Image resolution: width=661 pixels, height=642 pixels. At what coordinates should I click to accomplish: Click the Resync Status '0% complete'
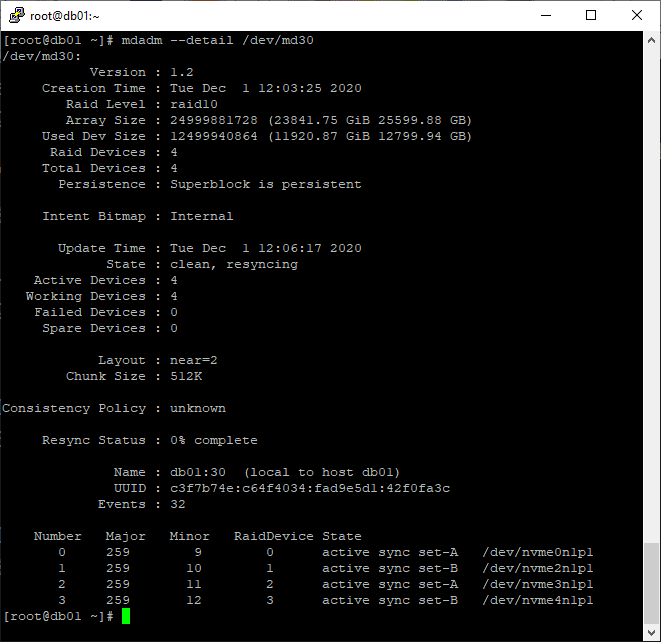coord(214,440)
